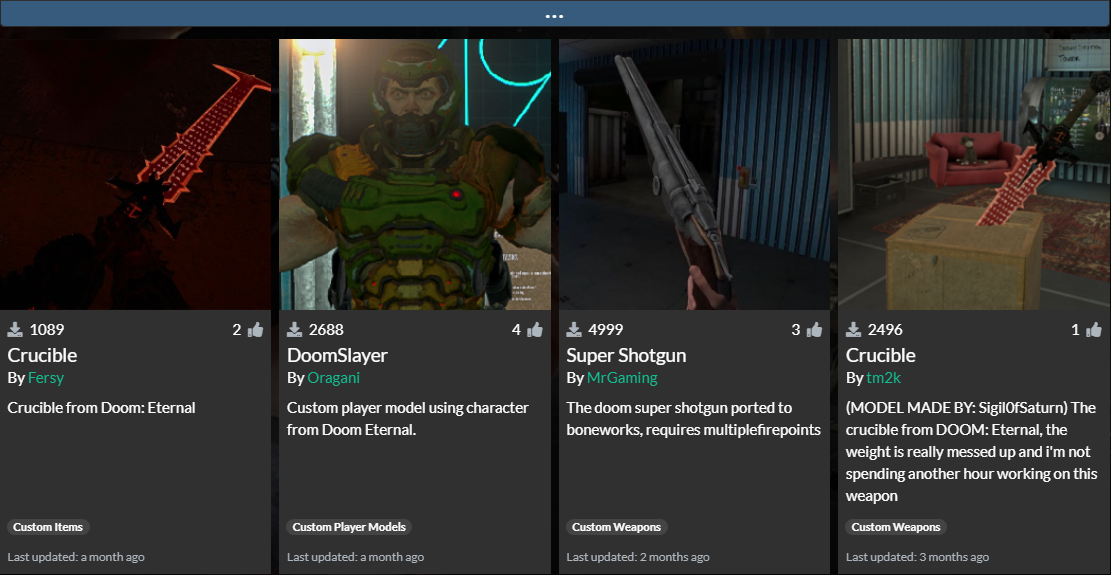Like the Super Shotgun mod
Screen dimensions: 1111x575
(814, 329)
